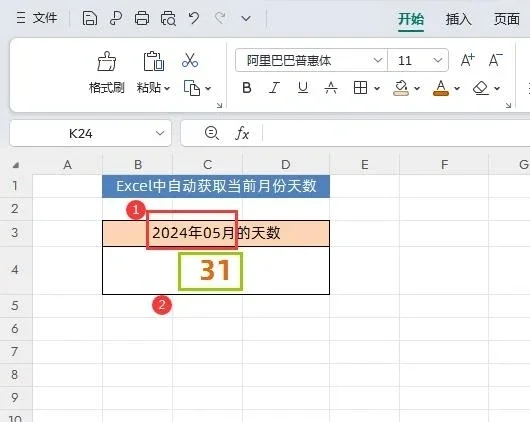Click the Name Box showing K24
The height and width of the screenshot is (422, 530).
[x=80, y=134]
